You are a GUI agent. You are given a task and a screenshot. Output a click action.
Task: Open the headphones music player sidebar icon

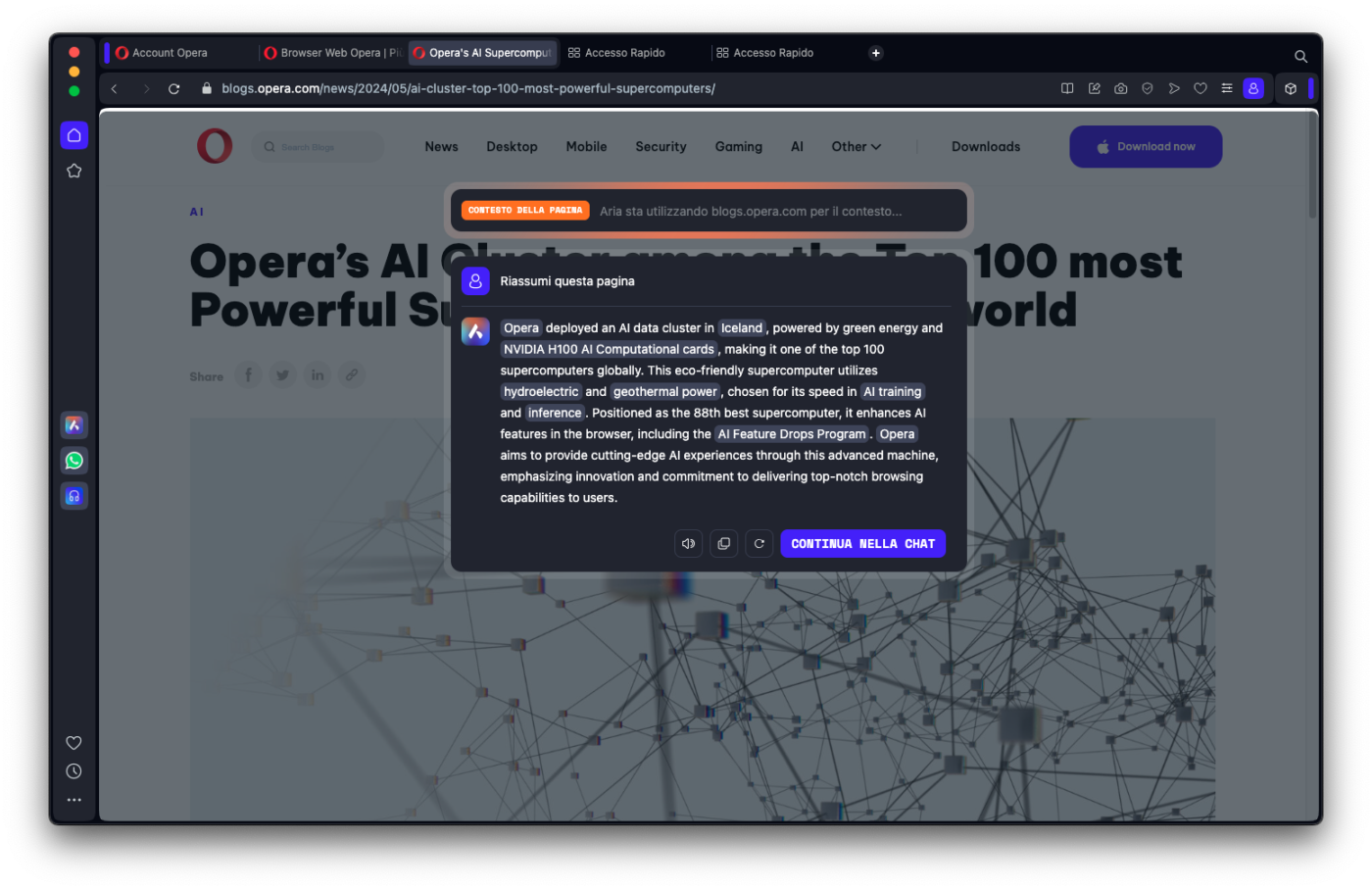pyautogui.click(x=73, y=496)
